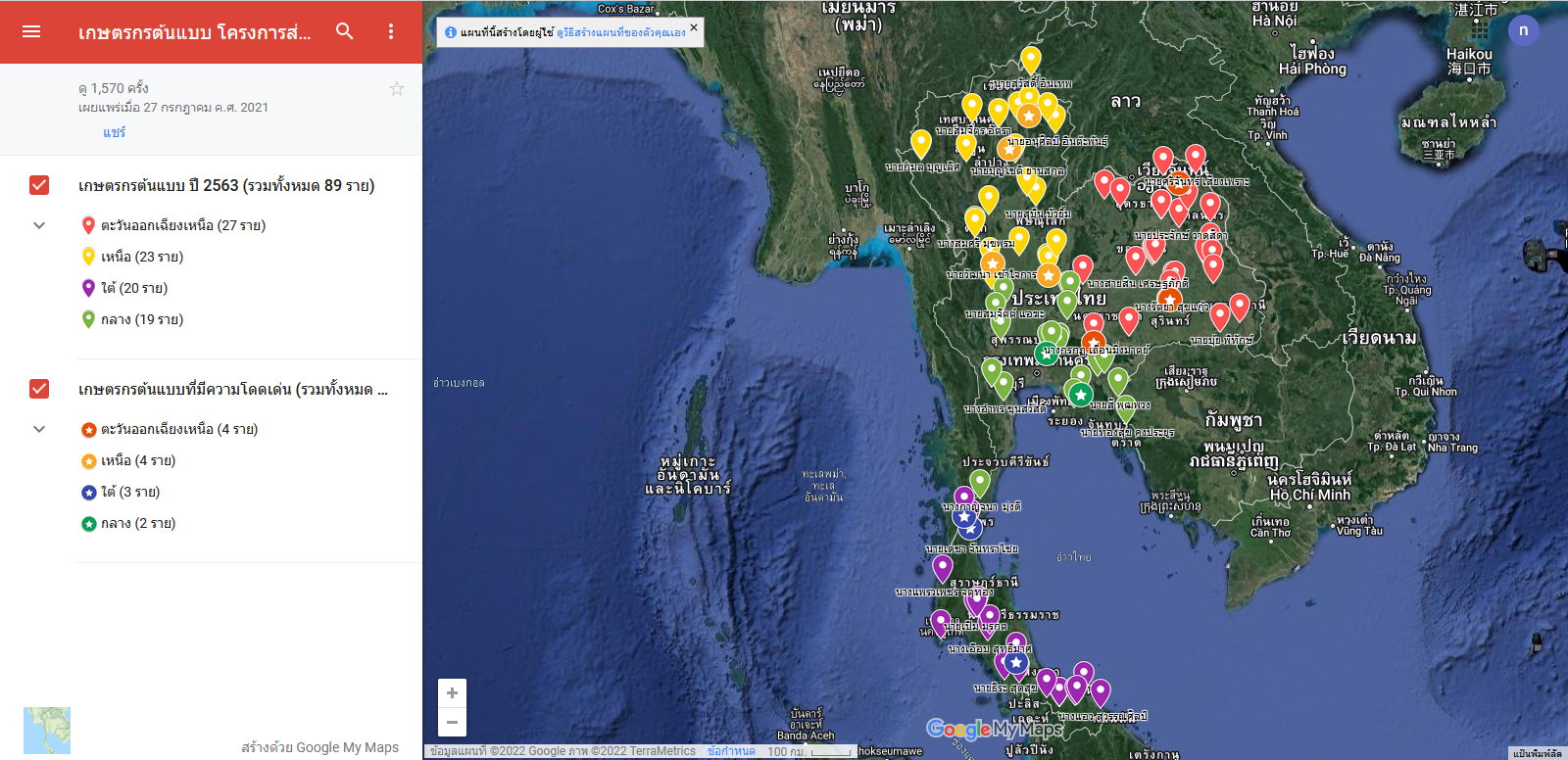The width and height of the screenshot is (1568, 760).
Task: Collapse the ปี 2563 layer legend chevron
Action: coord(39,225)
